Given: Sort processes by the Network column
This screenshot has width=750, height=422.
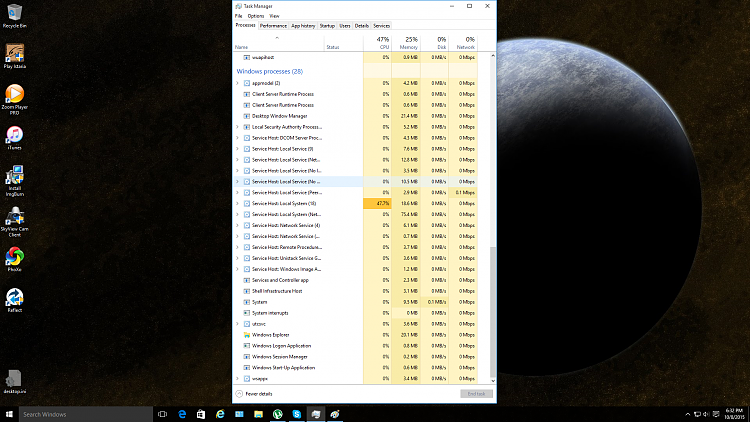Looking at the screenshot, I should [x=463, y=43].
